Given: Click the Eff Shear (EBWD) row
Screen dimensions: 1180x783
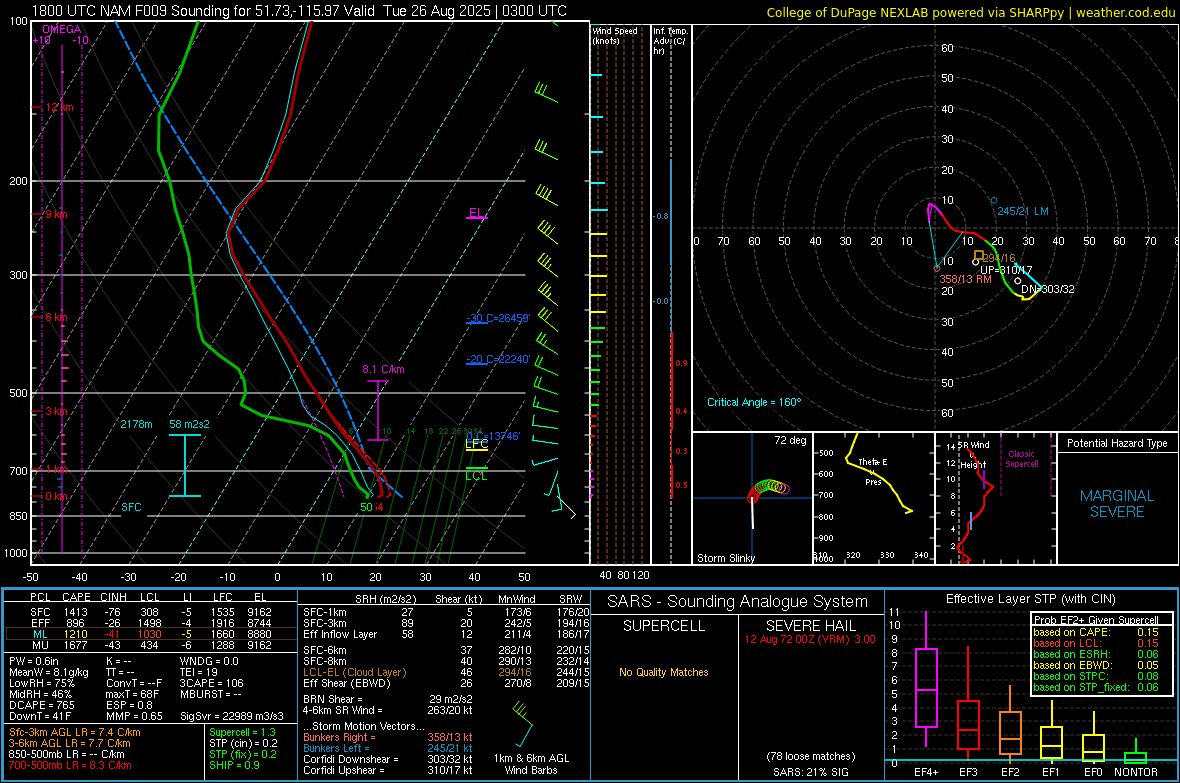Looking at the screenshot, I should click(446, 684).
